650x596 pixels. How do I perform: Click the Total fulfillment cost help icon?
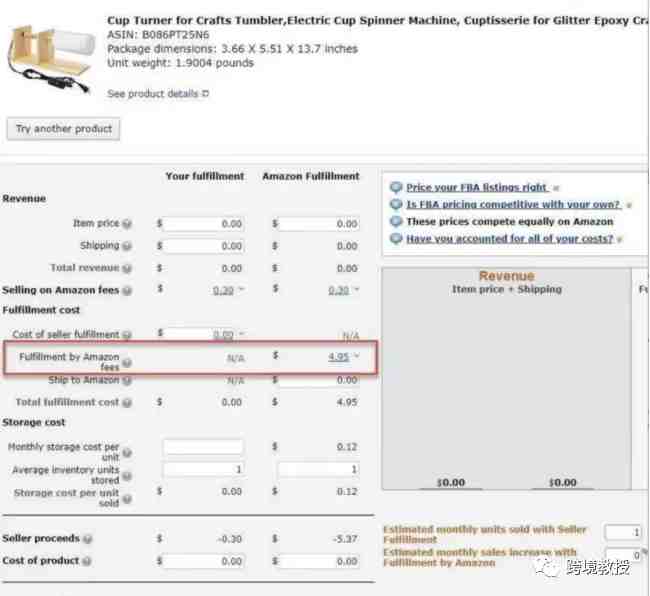[127, 402]
